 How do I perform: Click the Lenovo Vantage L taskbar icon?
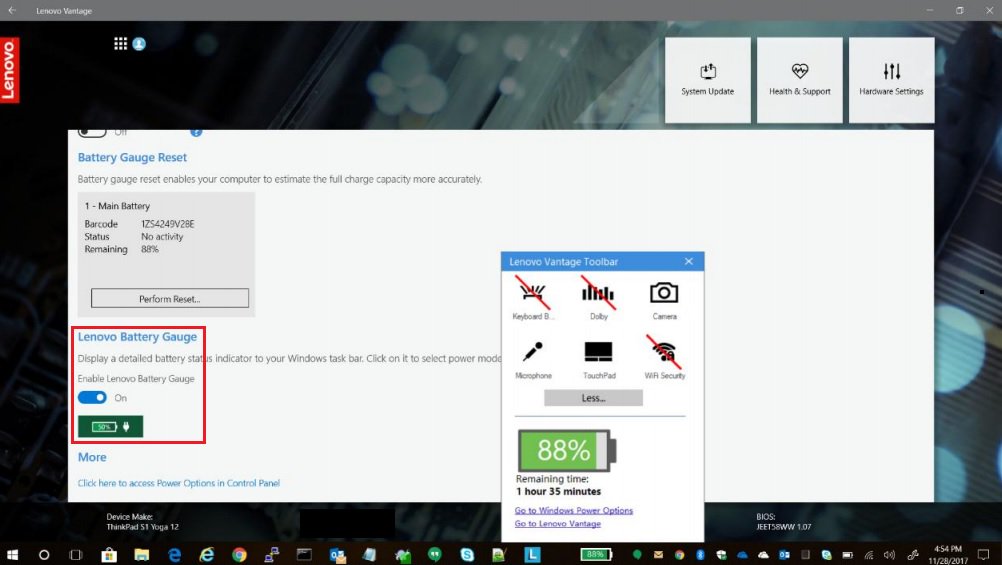coord(532,554)
